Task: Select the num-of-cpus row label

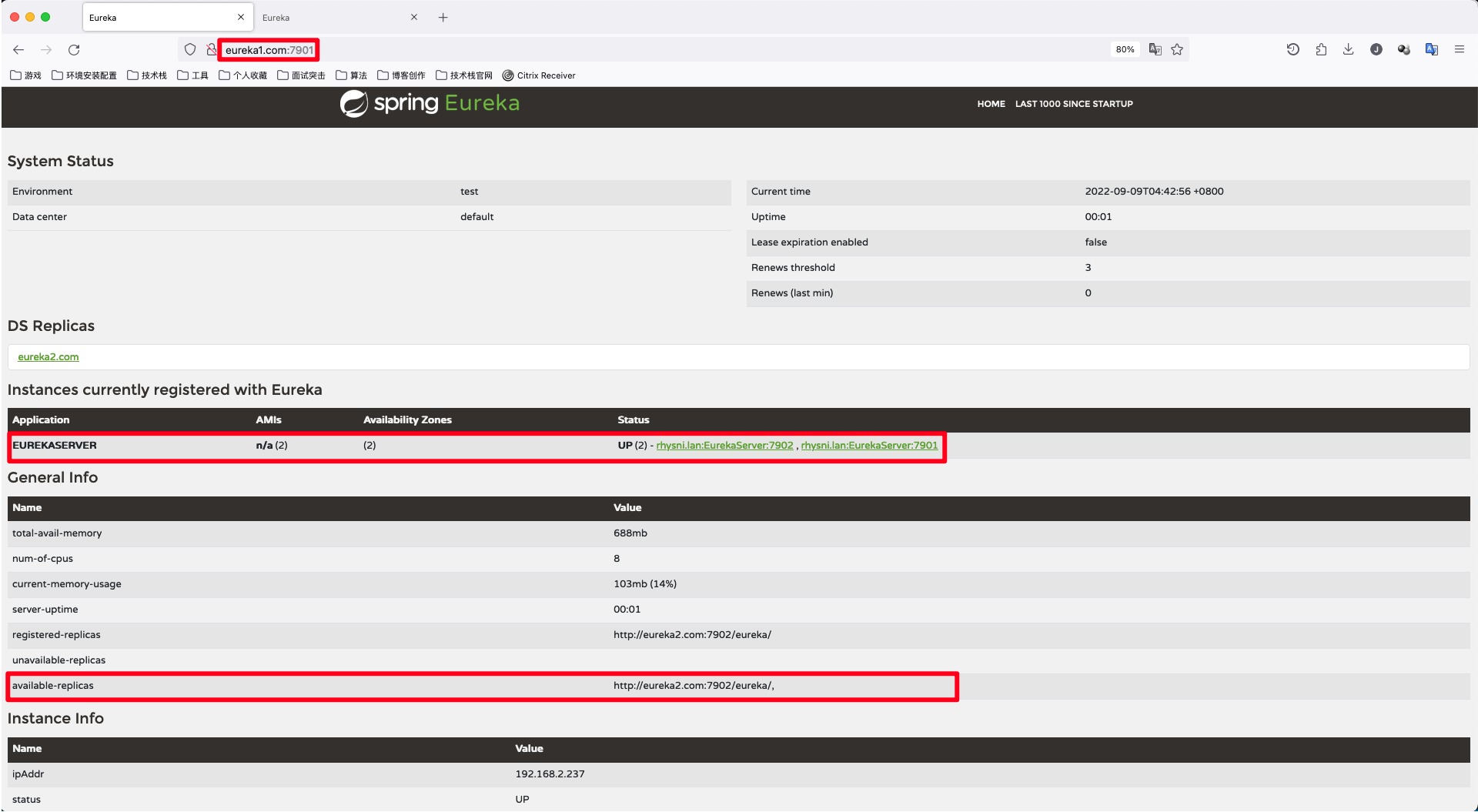Action: [x=42, y=559]
